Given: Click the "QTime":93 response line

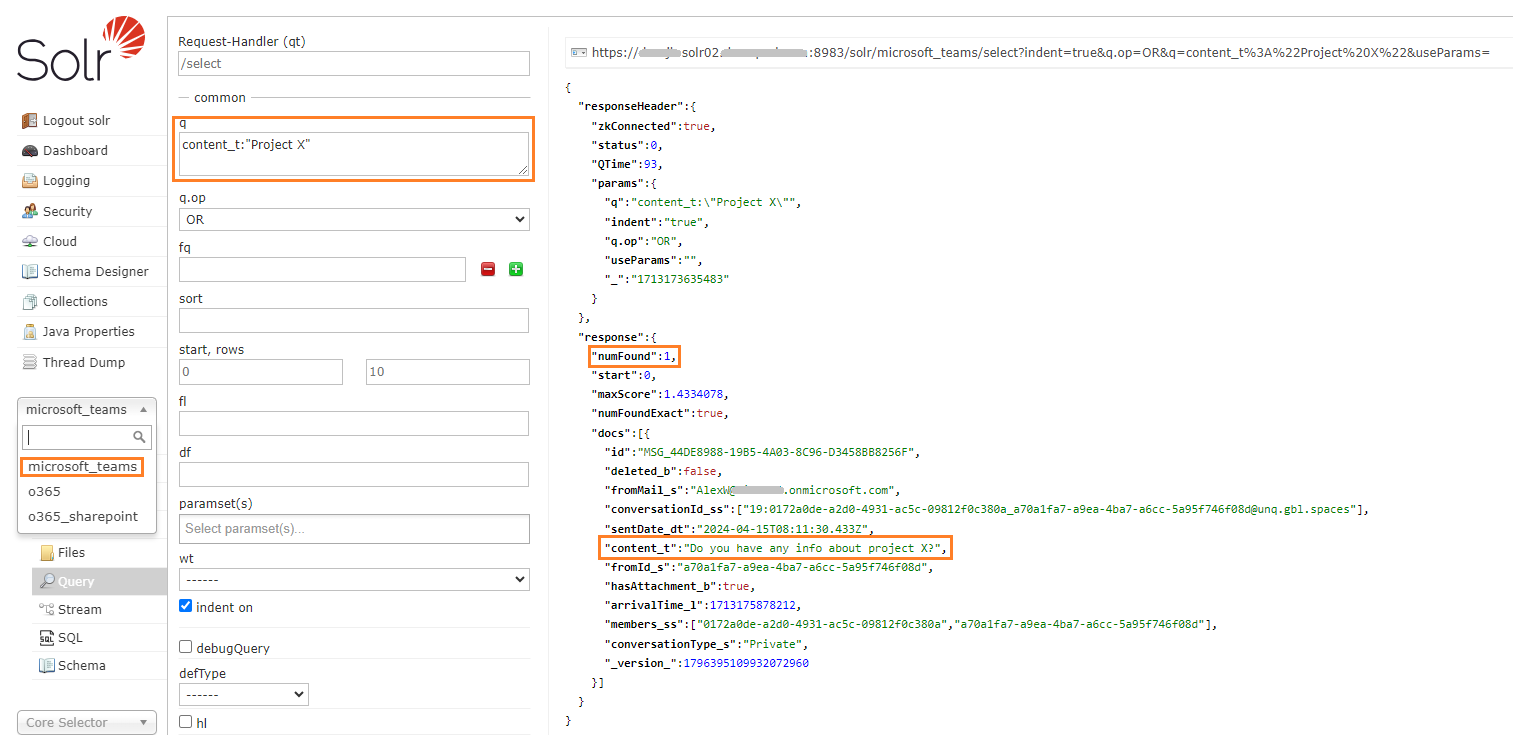Looking at the screenshot, I should pyautogui.click(x=627, y=164).
